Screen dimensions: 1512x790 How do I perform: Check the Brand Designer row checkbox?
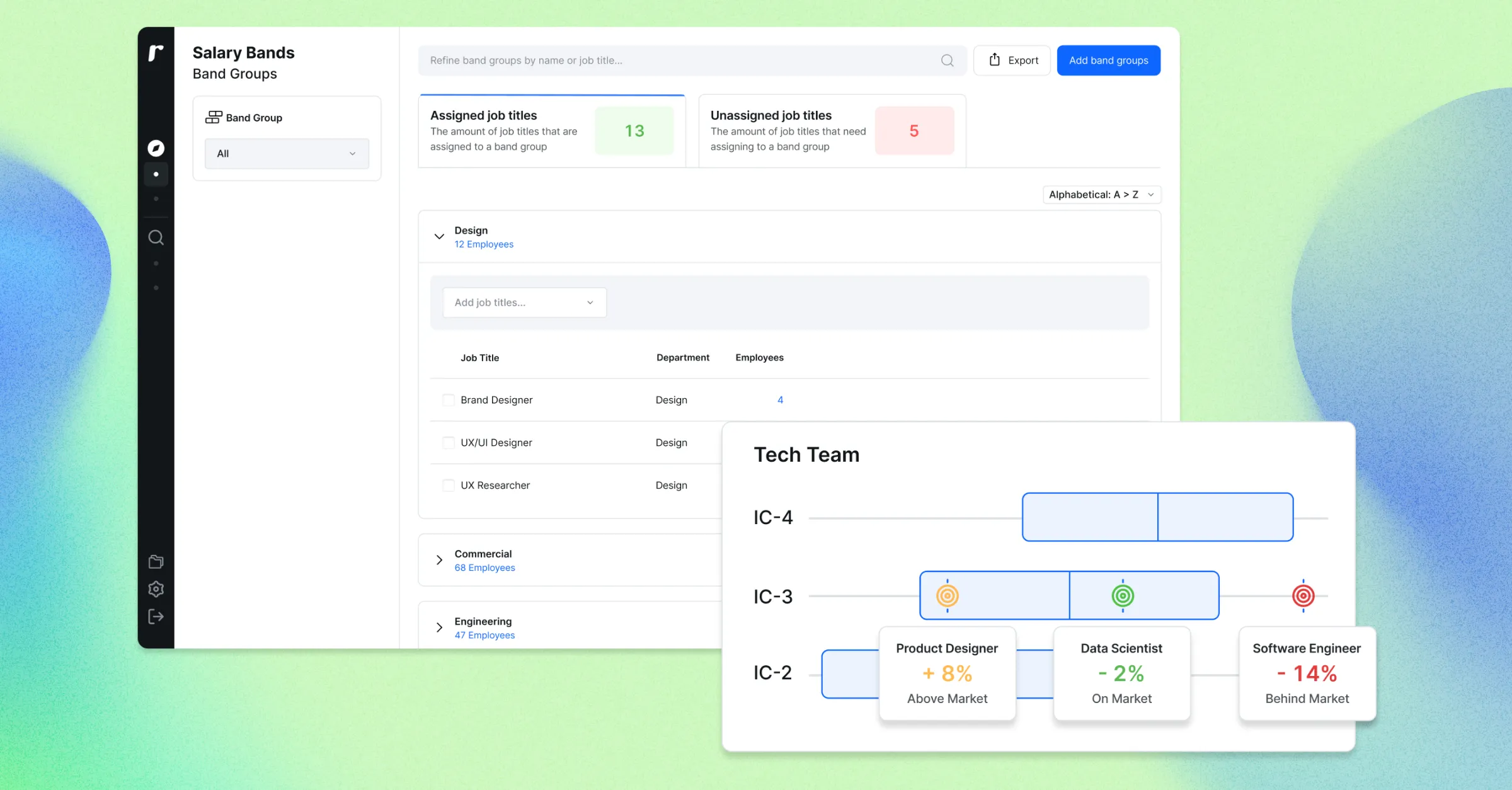[449, 400]
